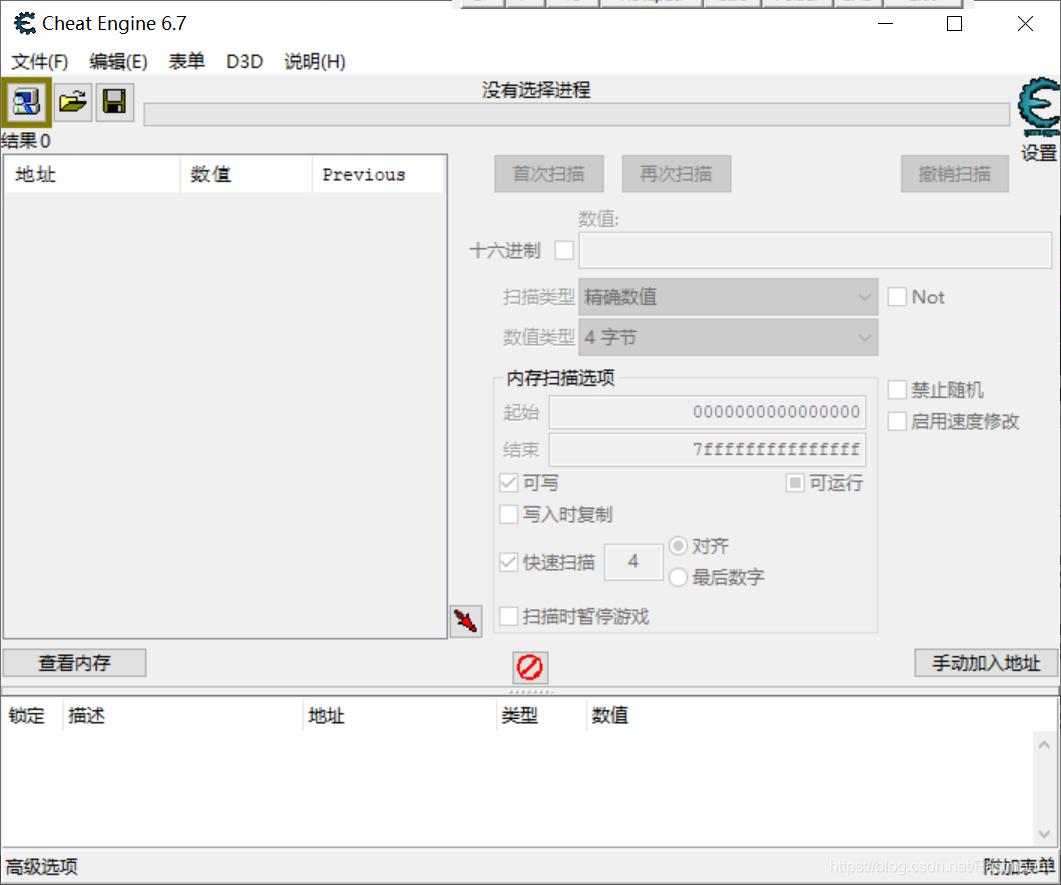Viewport: 1061px width, 885px height.
Task: Click the Previous column header
Action: [x=378, y=175]
